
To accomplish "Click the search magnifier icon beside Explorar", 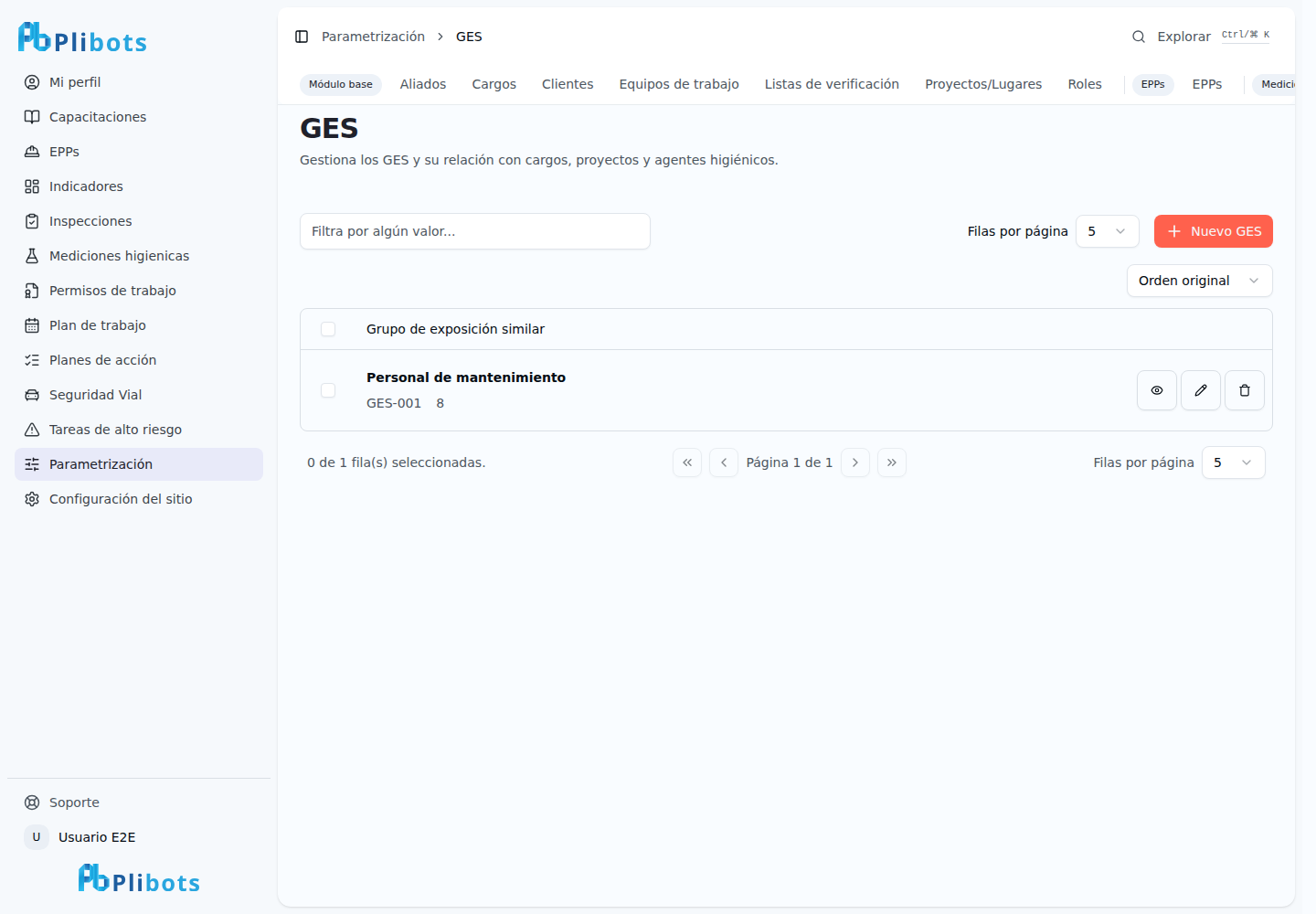I will [1139, 37].
